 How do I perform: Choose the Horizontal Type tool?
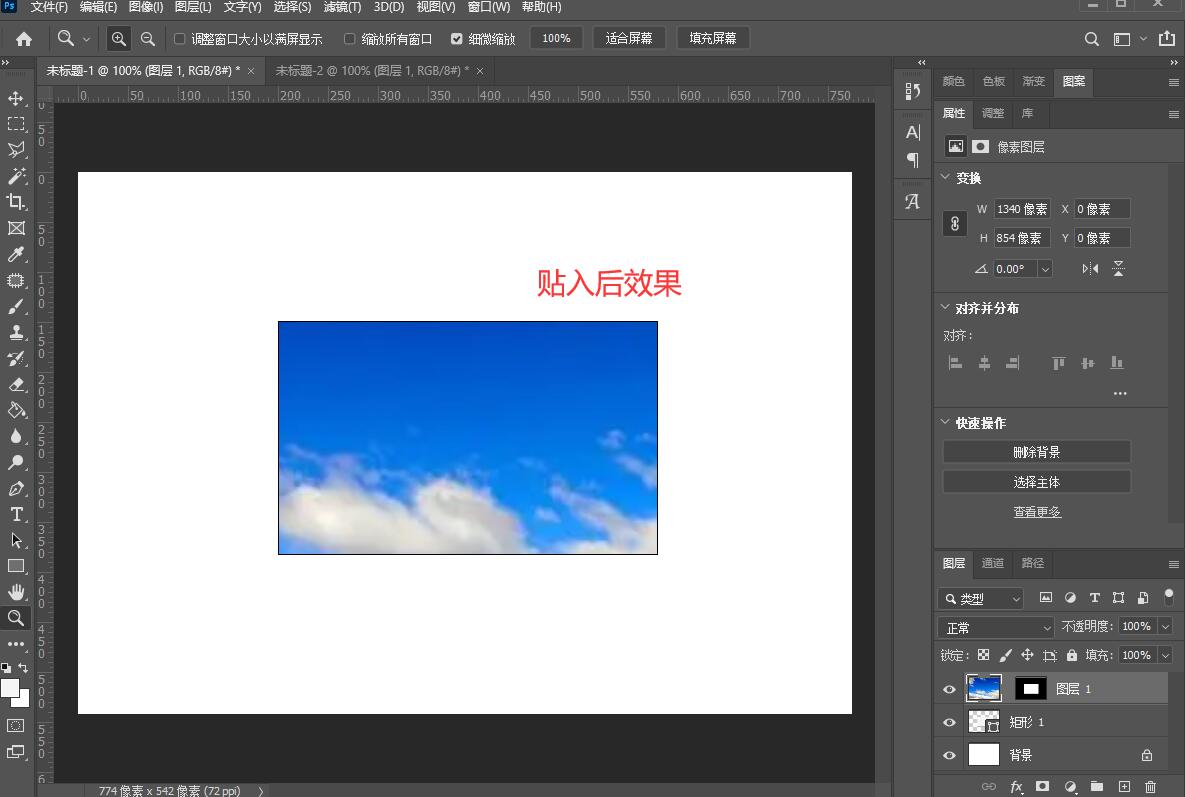point(16,514)
